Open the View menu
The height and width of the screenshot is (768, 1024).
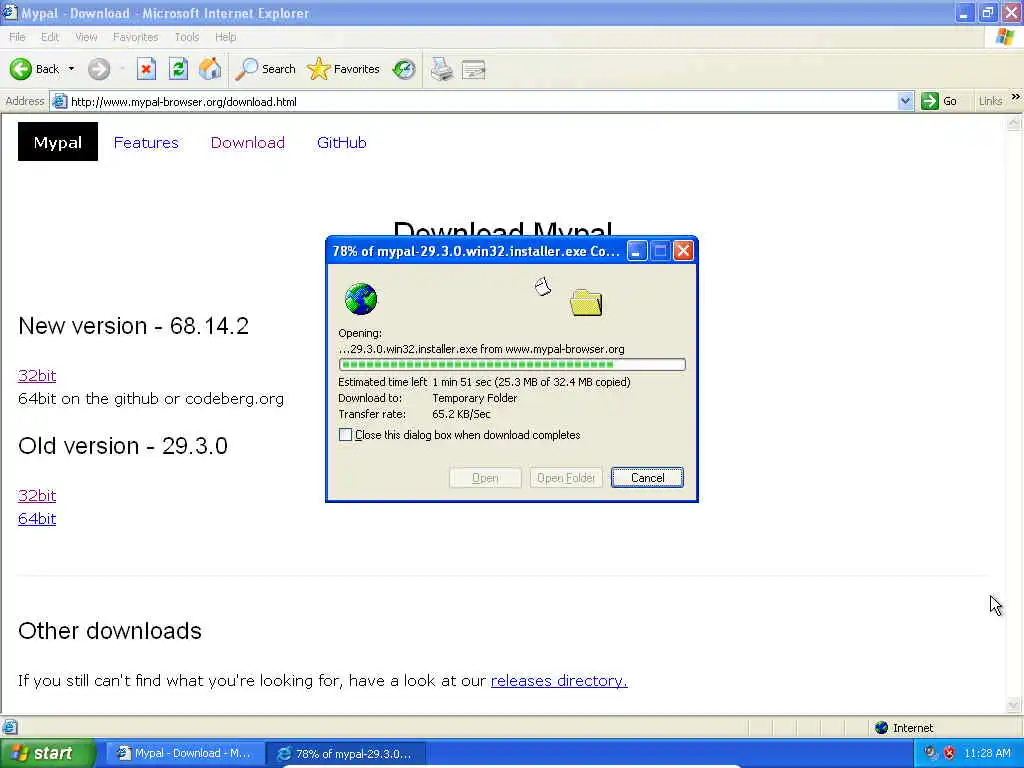(86, 37)
